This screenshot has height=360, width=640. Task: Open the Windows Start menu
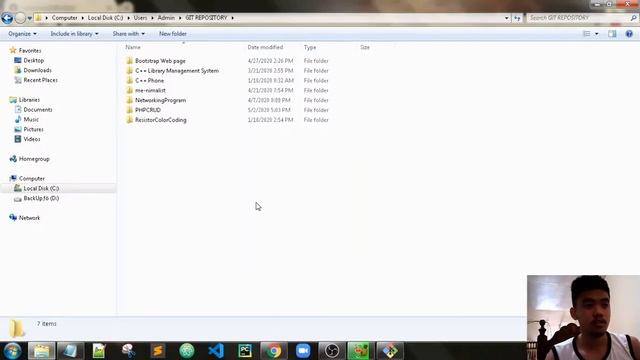point(12,351)
